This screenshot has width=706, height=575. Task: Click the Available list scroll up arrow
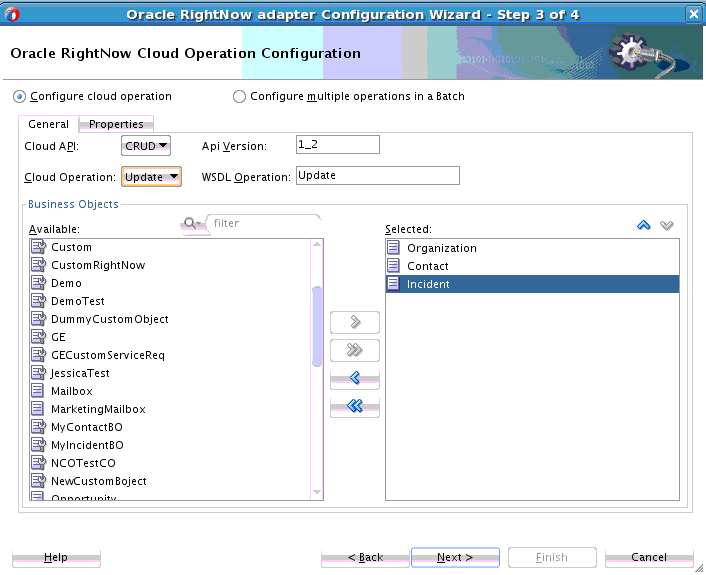[317, 244]
